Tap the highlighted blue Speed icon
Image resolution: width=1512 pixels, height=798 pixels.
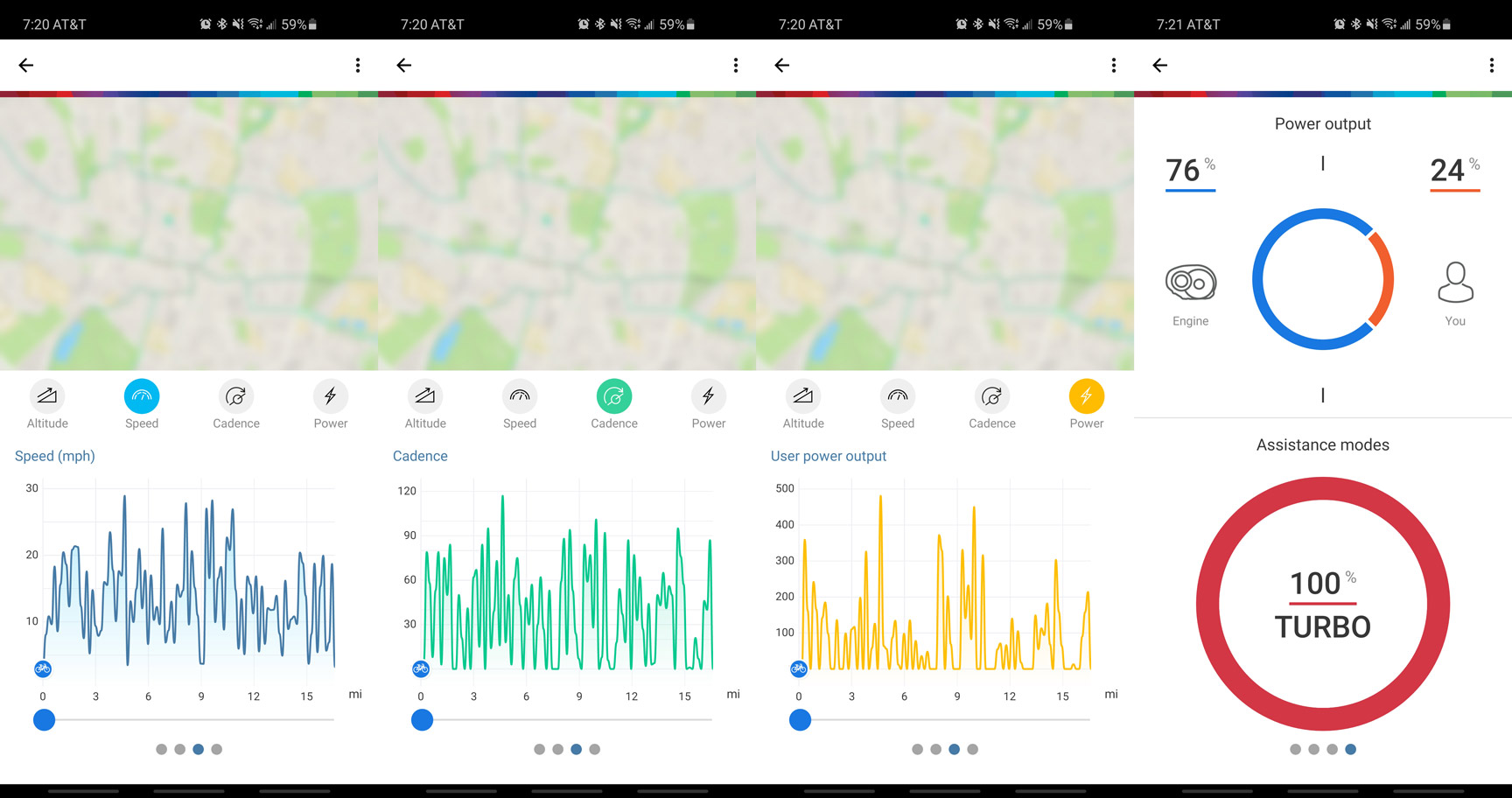click(142, 396)
